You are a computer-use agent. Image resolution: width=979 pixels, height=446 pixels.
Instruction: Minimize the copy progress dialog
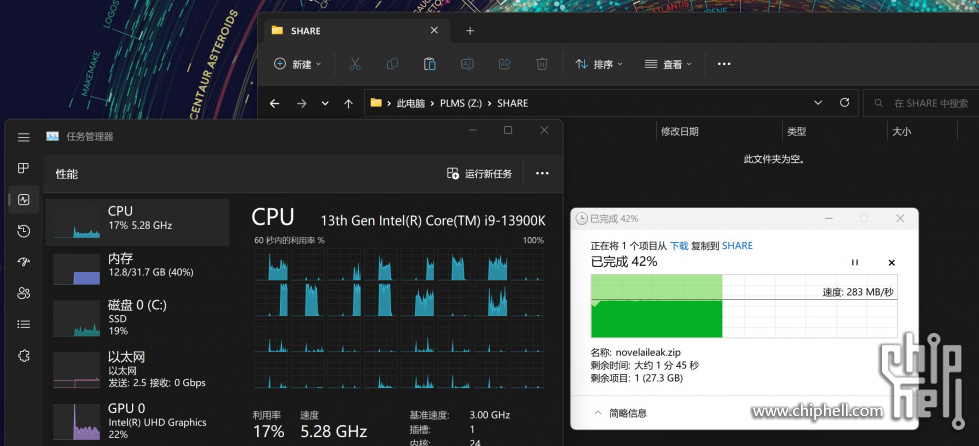[829, 219]
